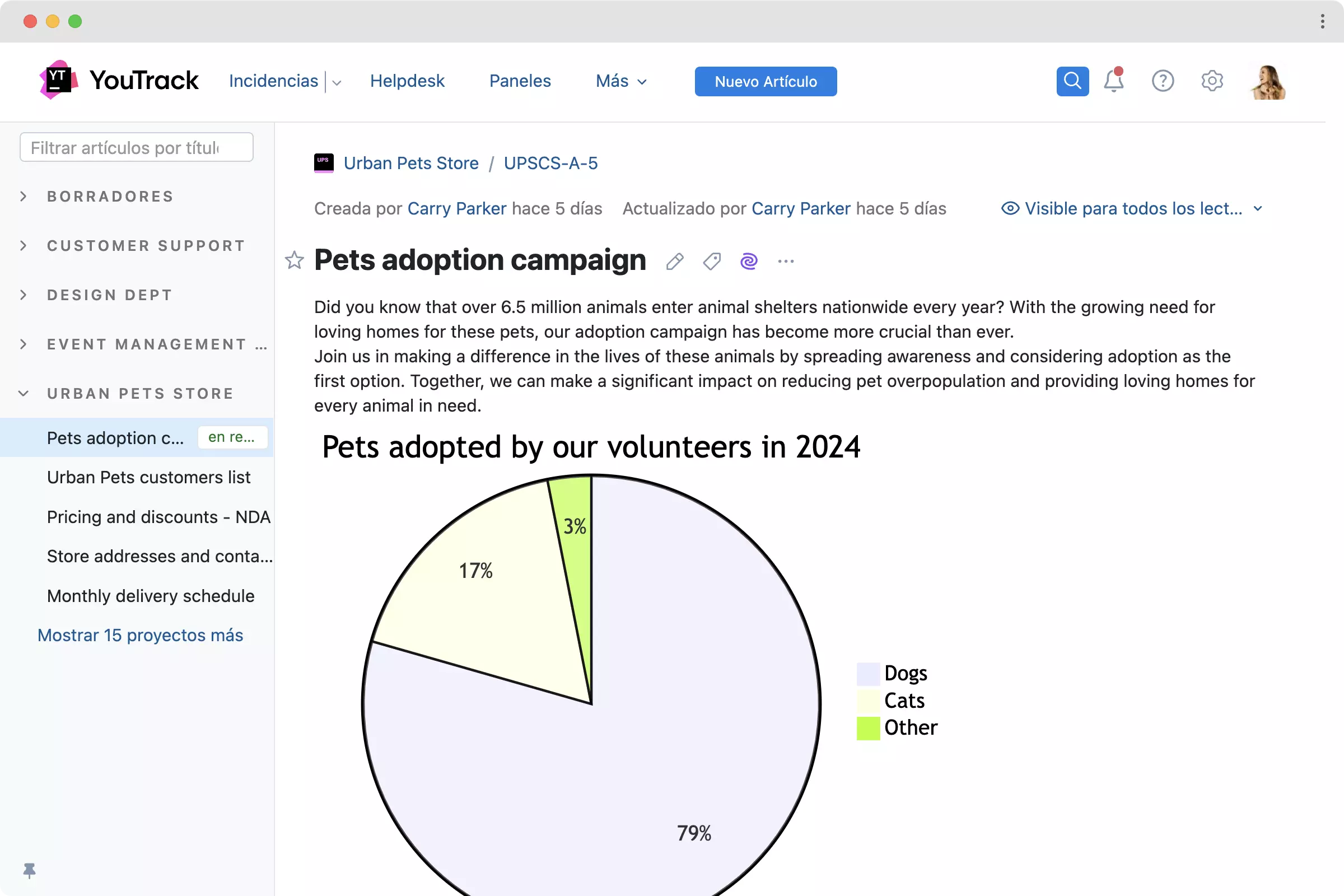Image resolution: width=1344 pixels, height=896 pixels.
Task: Click the purple AI assistant swirl icon
Action: [x=749, y=262]
